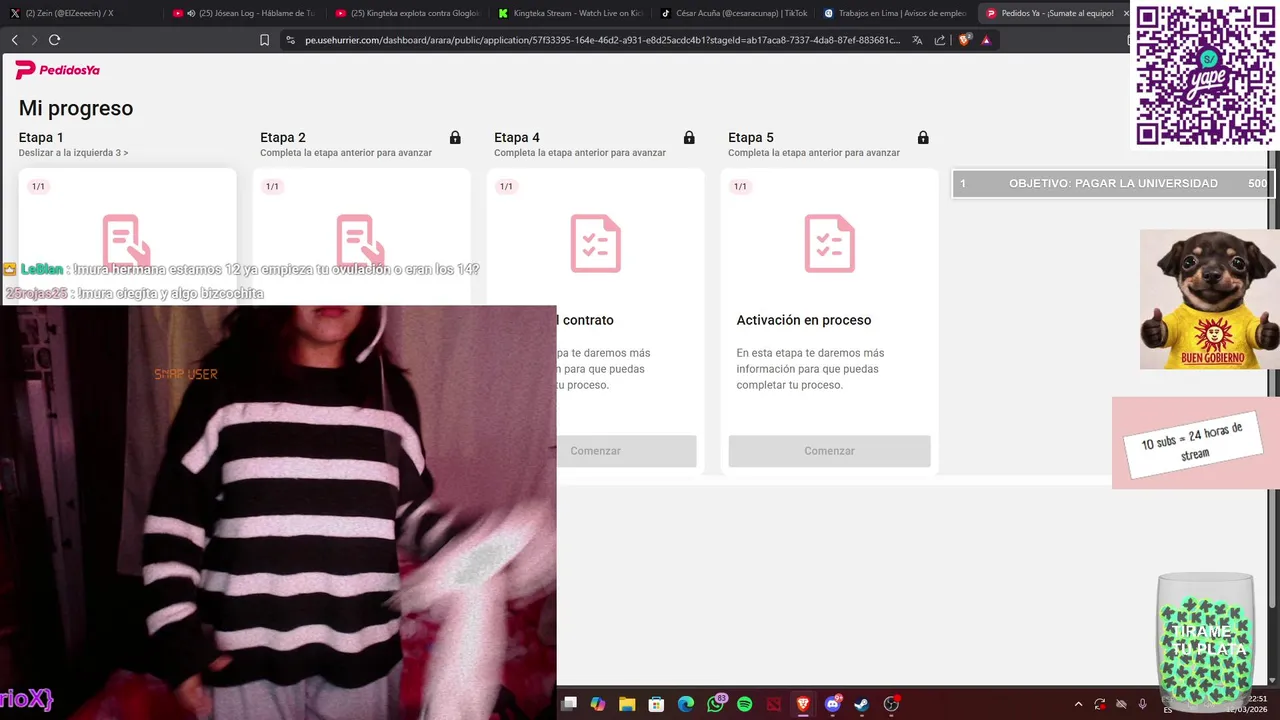
Task: Click 'Deslizar a la izquierda 3 >' link
Action: click(73, 153)
